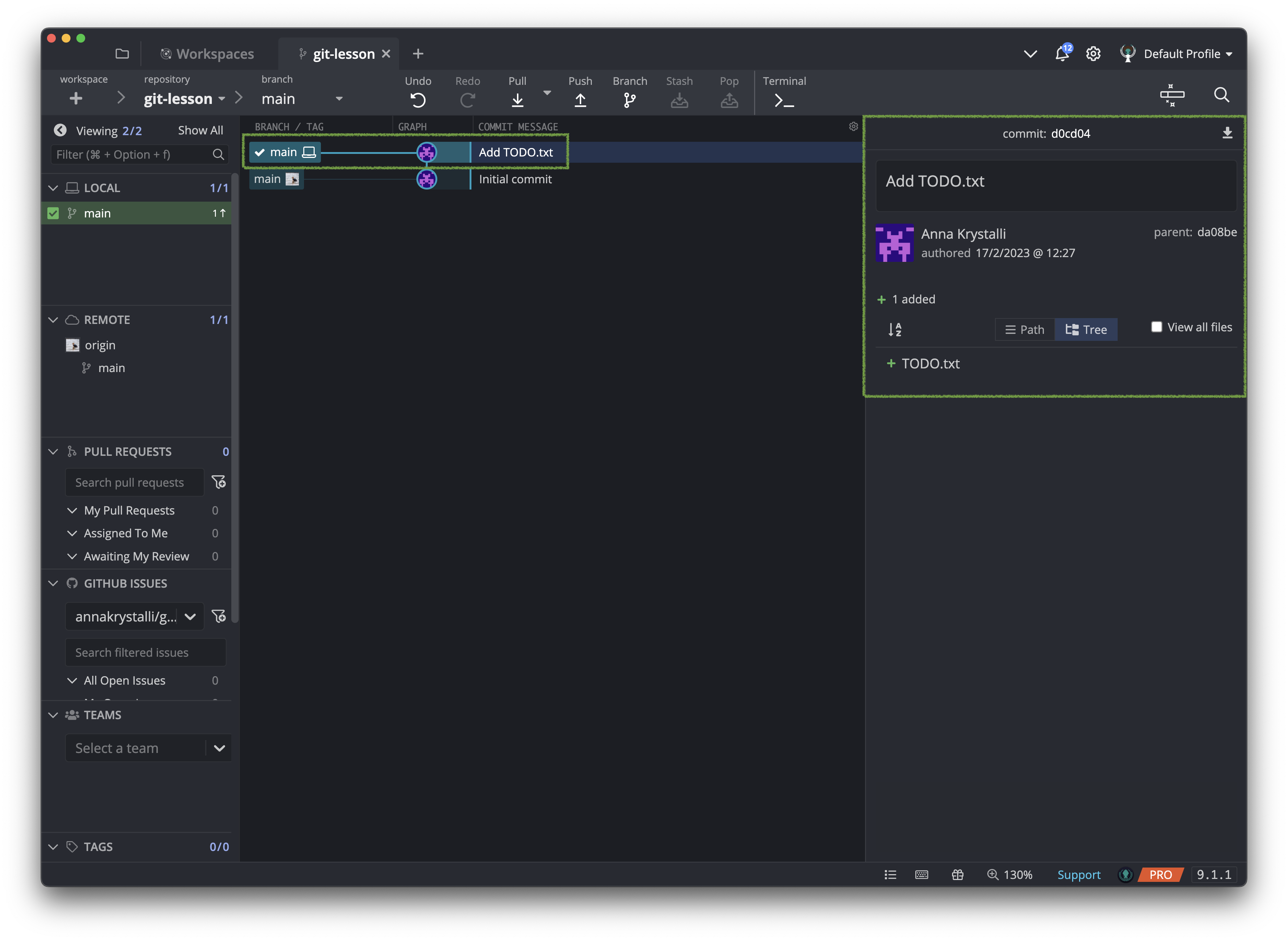Create a branch with the Branch icon

point(629,100)
